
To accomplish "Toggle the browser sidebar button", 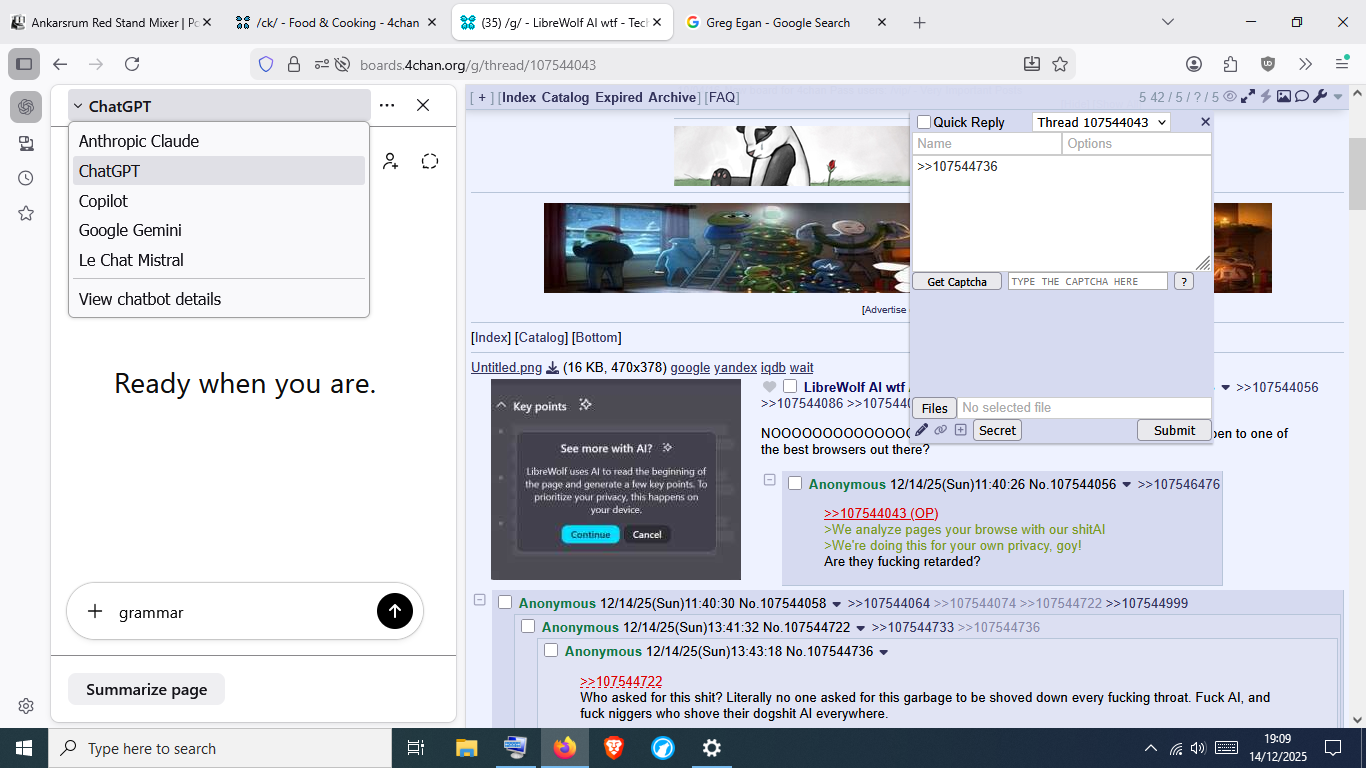I will tap(24, 64).
